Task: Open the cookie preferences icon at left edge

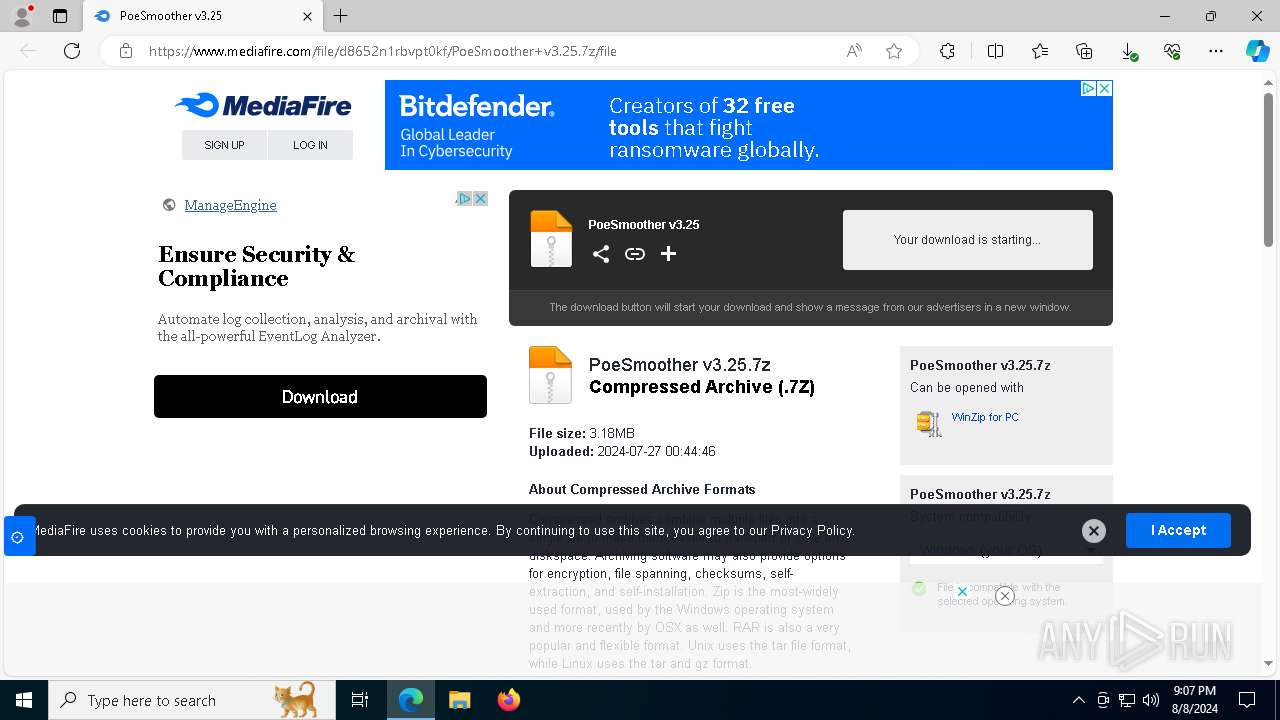Action: [x=18, y=537]
